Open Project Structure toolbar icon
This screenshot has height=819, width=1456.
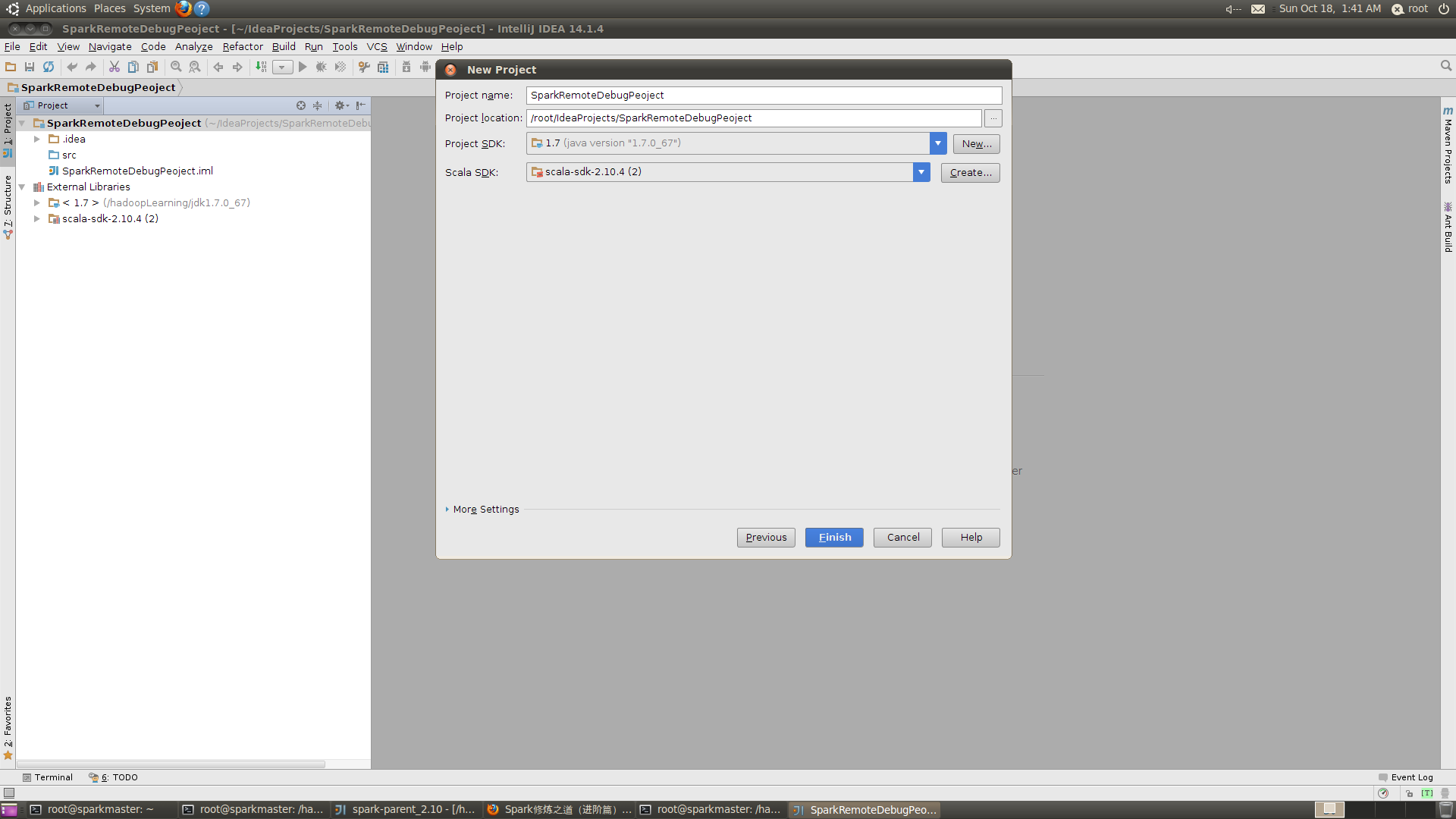coord(383,67)
